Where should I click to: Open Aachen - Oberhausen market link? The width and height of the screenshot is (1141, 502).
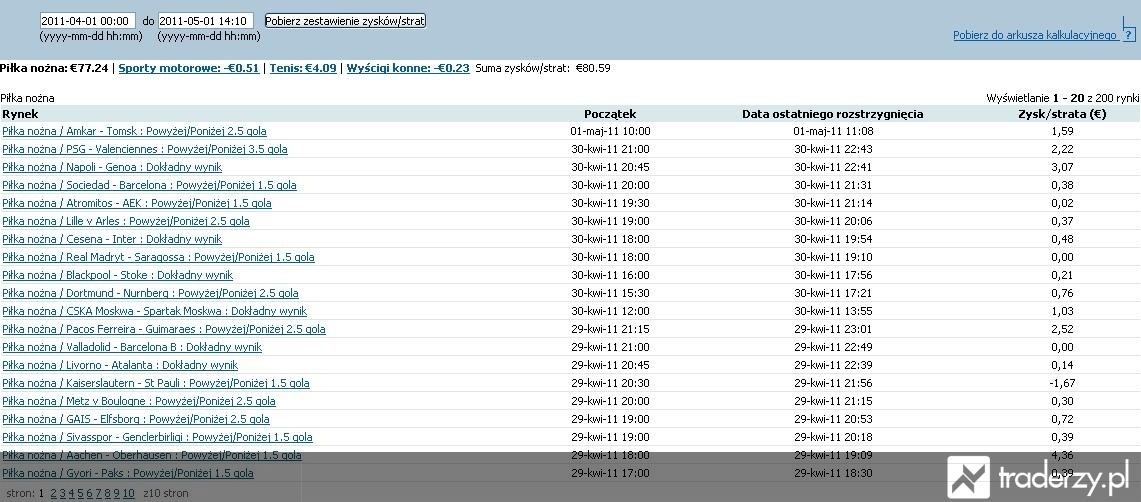pos(151,455)
